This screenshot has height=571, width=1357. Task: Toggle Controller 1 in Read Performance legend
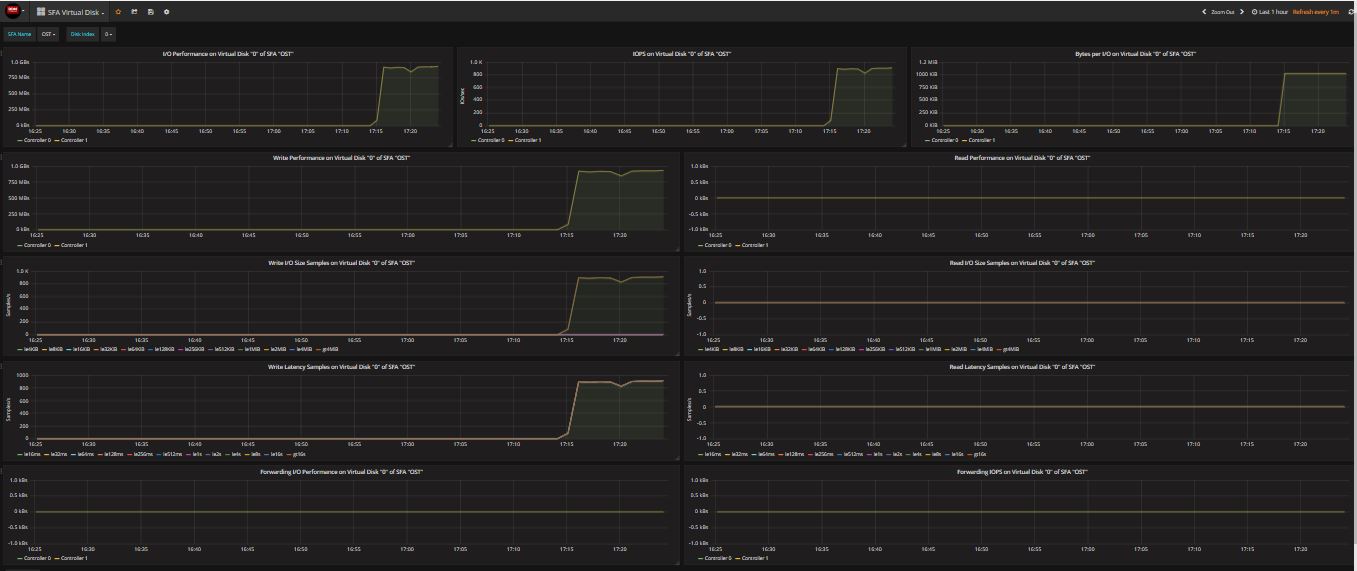tap(755, 245)
